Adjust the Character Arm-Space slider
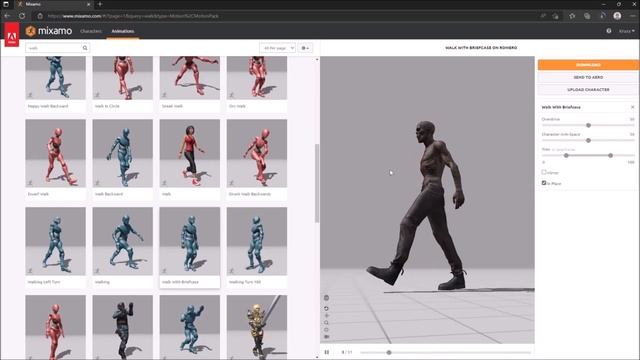Screen dimensions: 640x360 (588, 140)
